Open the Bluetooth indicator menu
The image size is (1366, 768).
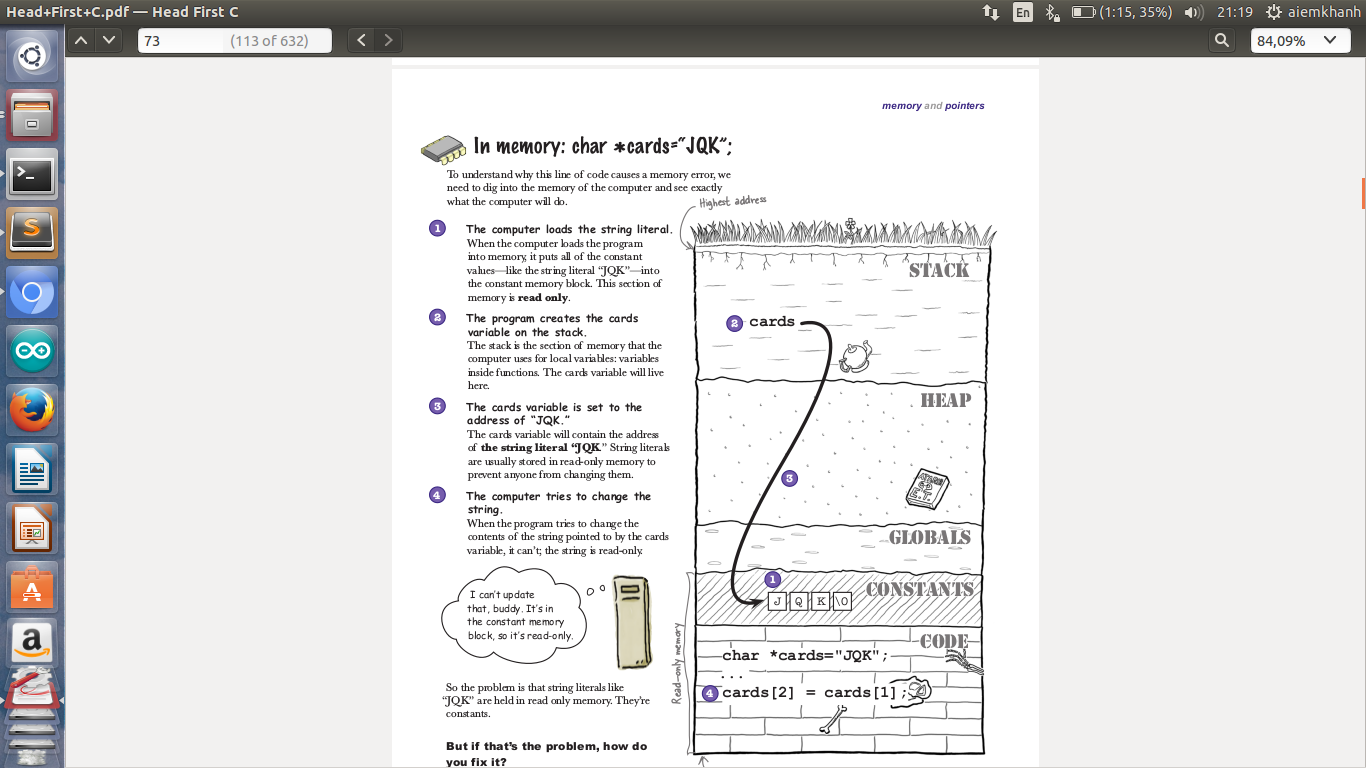[1051, 12]
